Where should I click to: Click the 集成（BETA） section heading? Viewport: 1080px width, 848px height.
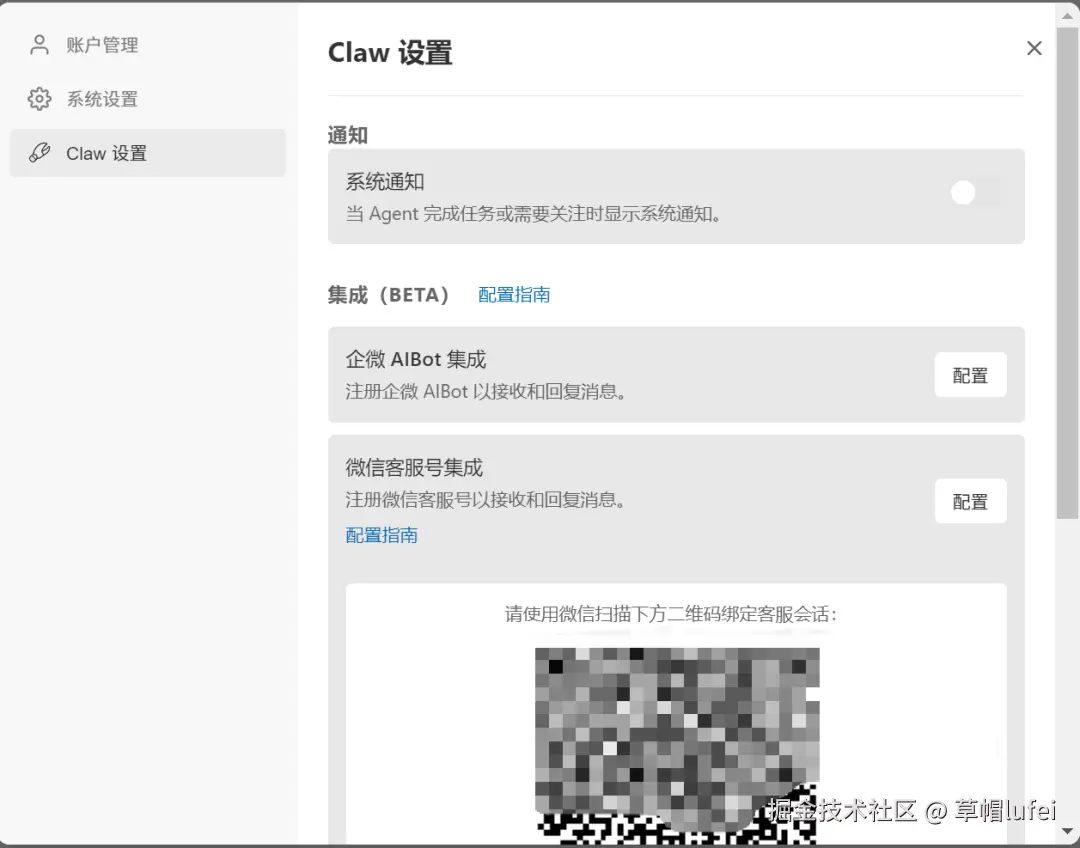point(390,295)
